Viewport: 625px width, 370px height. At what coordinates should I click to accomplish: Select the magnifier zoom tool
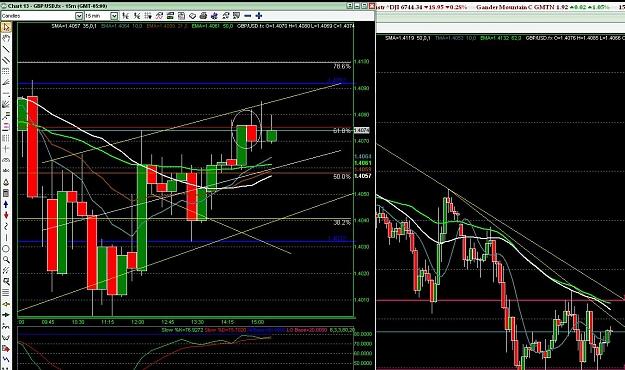pos(6,260)
